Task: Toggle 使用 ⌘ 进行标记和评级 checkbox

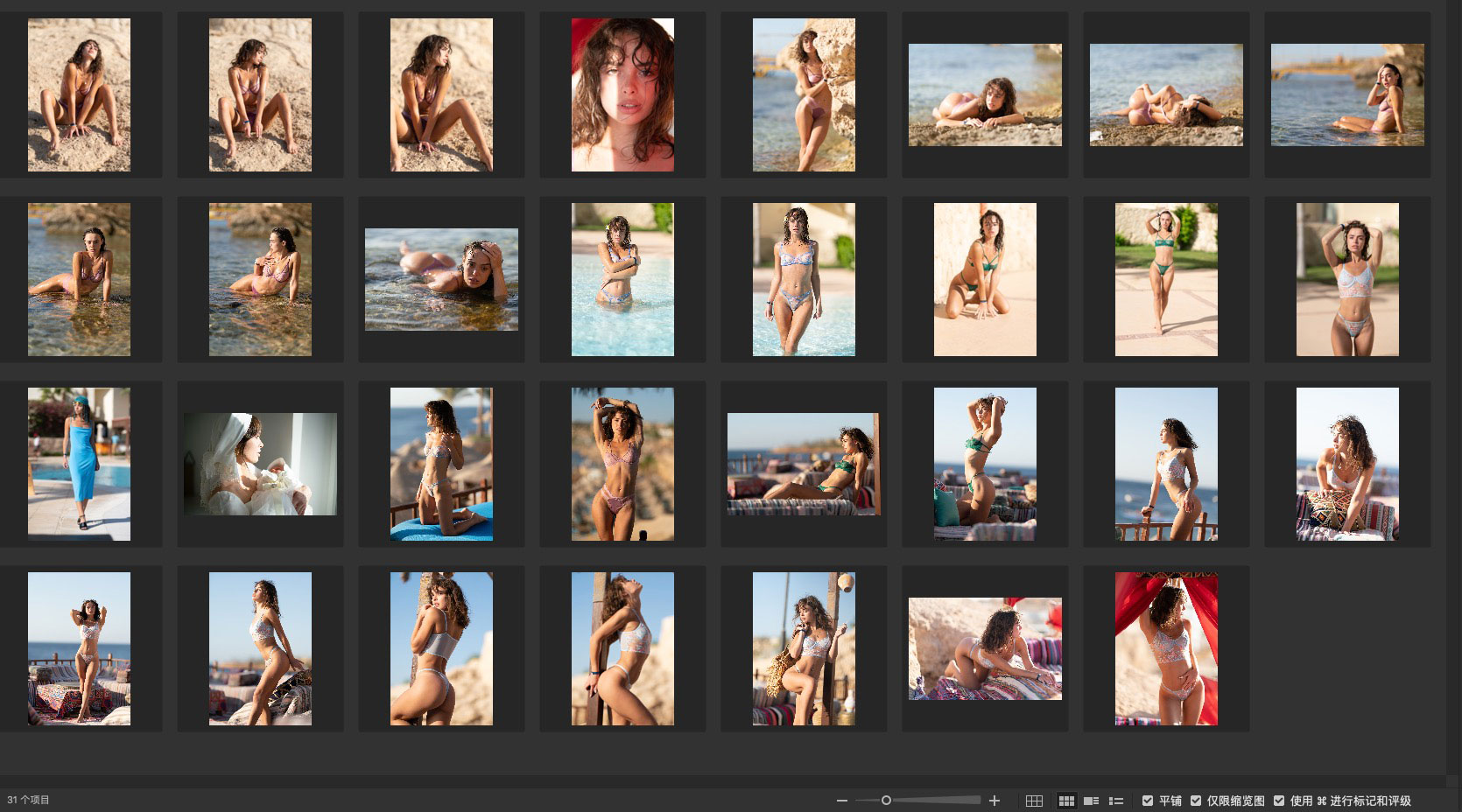Action: coord(1279,801)
